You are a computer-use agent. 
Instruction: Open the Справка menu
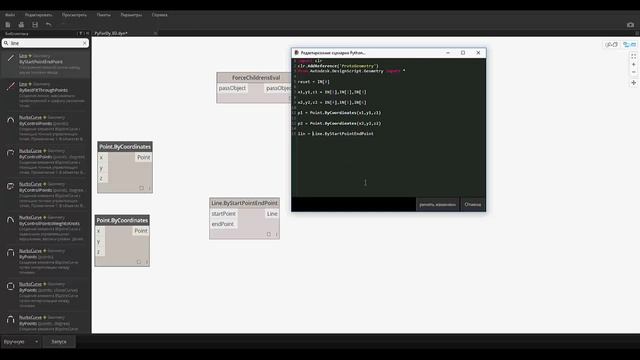(x=160, y=15)
